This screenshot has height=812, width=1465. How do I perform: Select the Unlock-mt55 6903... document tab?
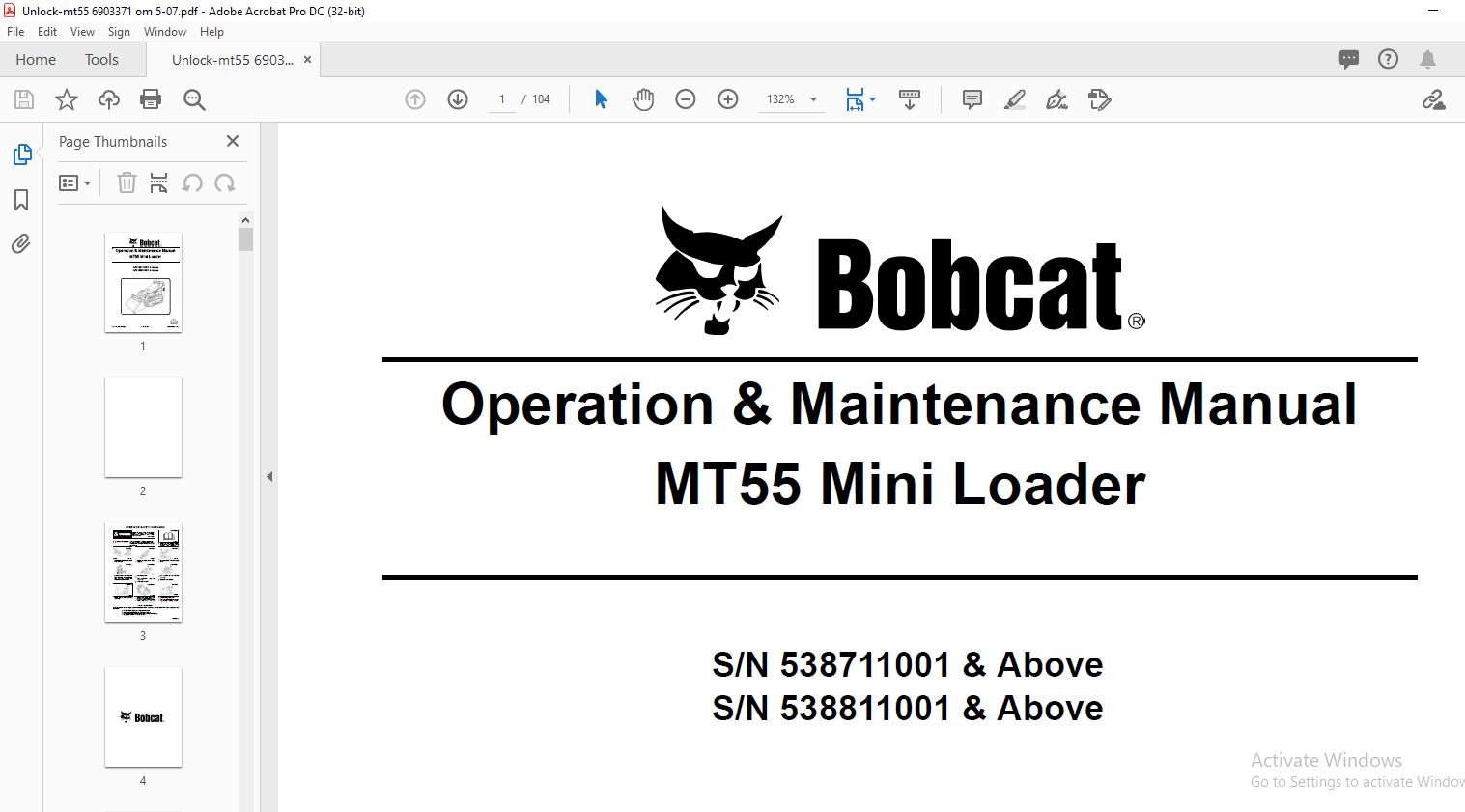point(233,60)
